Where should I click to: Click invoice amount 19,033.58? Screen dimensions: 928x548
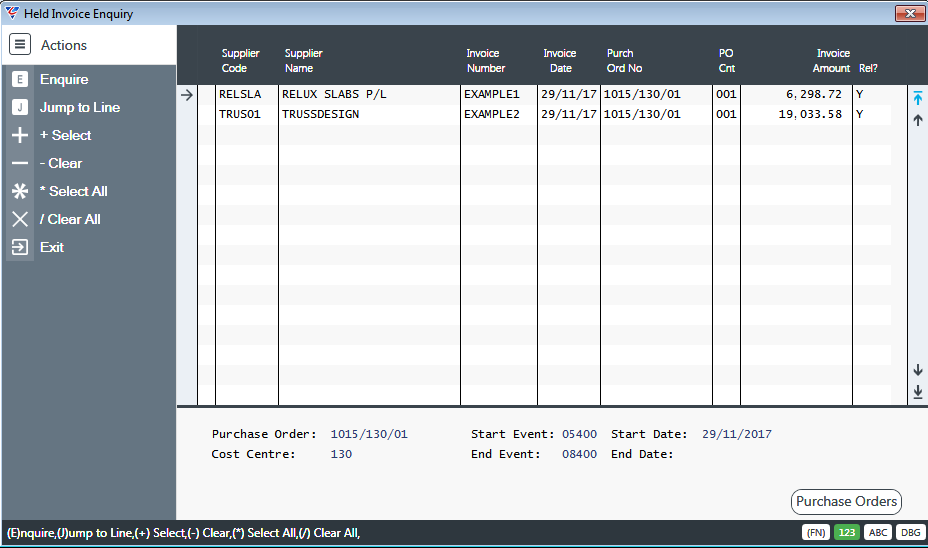pyautogui.click(x=810, y=114)
